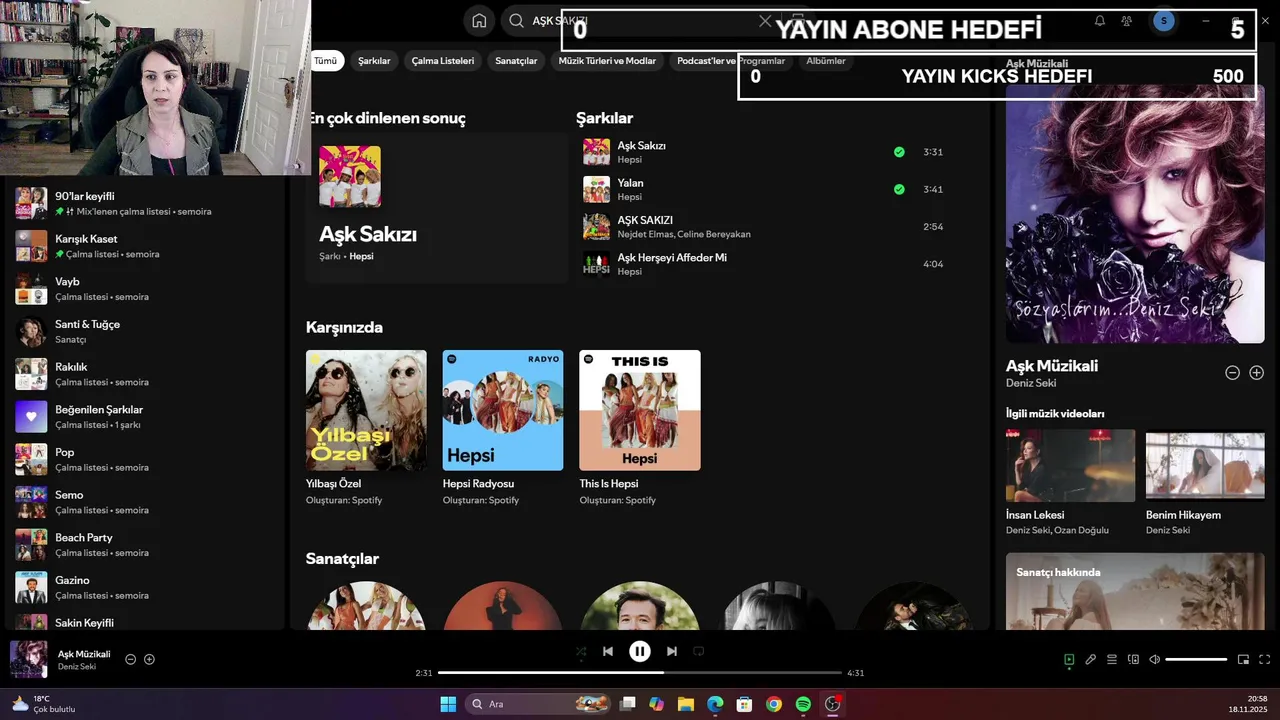Image resolution: width=1280 pixels, height=720 pixels.
Task: Seek on the song progress bar
Action: coord(640,673)
